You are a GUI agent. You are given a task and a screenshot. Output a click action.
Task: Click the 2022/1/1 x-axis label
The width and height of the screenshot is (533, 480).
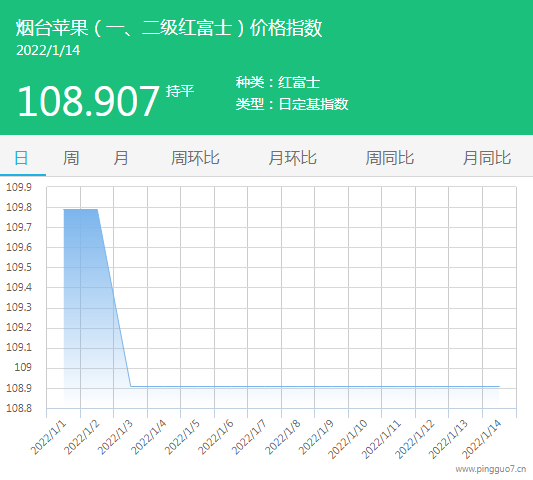(49, 438)
